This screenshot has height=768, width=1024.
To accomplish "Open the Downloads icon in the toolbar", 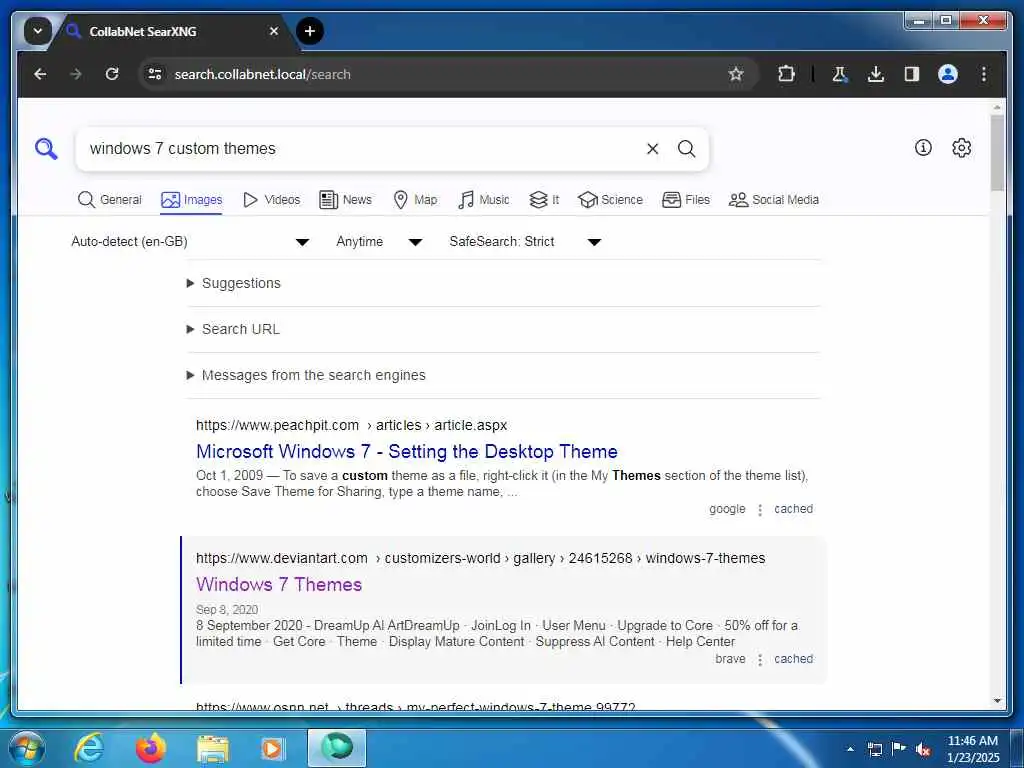I will tap(876, 74).
